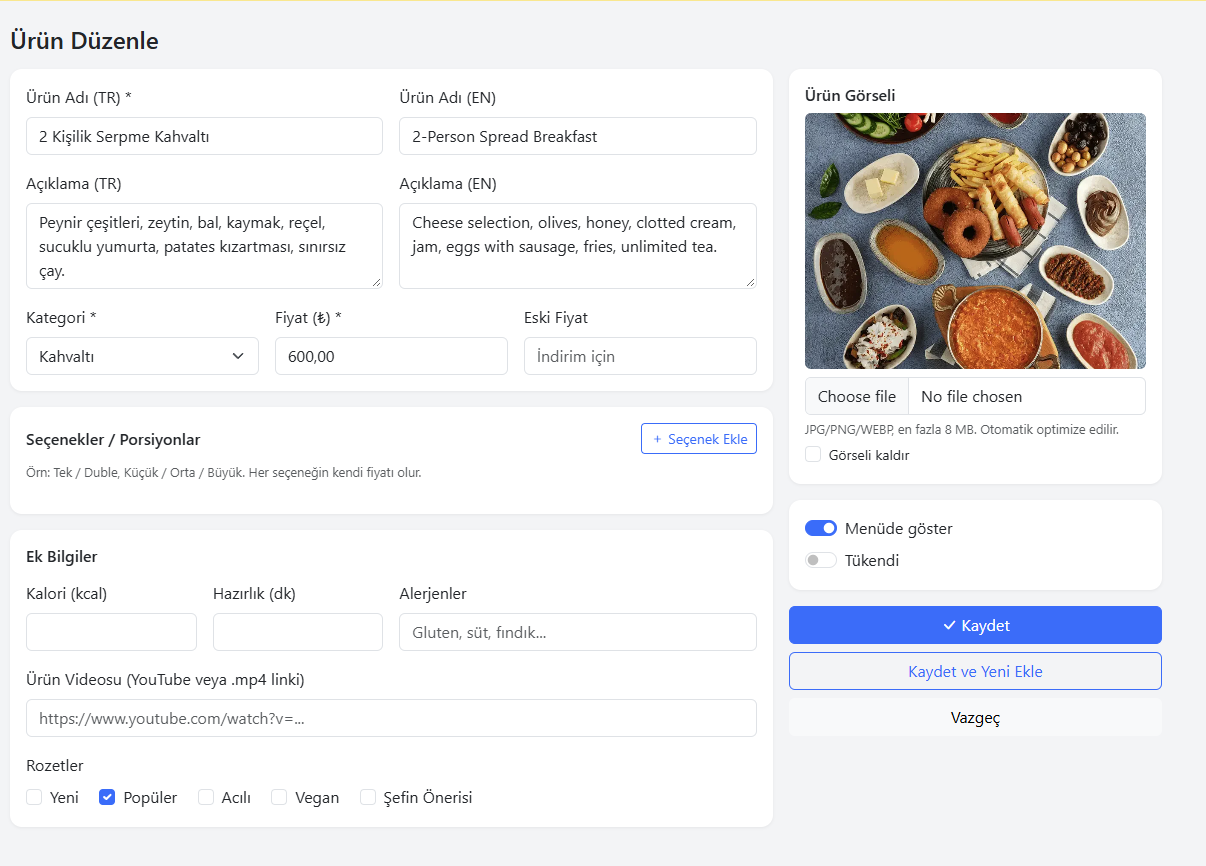The height and width of the screenshot is (866, 1206).
Task: Click the Alerjenler input field
Action: coord(578,632)
